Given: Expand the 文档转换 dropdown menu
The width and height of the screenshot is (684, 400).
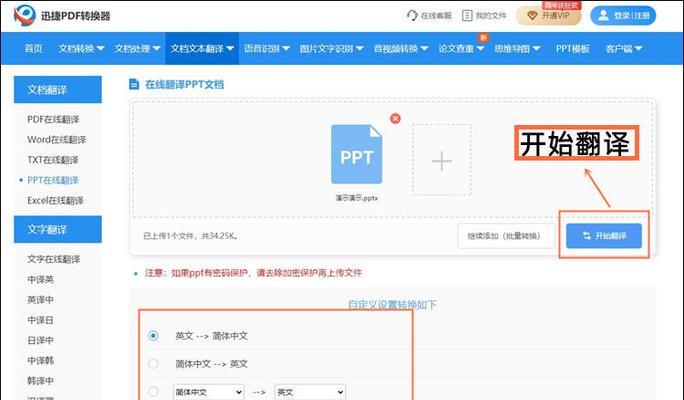Looking at the screenshot, I should (x=81, y=48).
